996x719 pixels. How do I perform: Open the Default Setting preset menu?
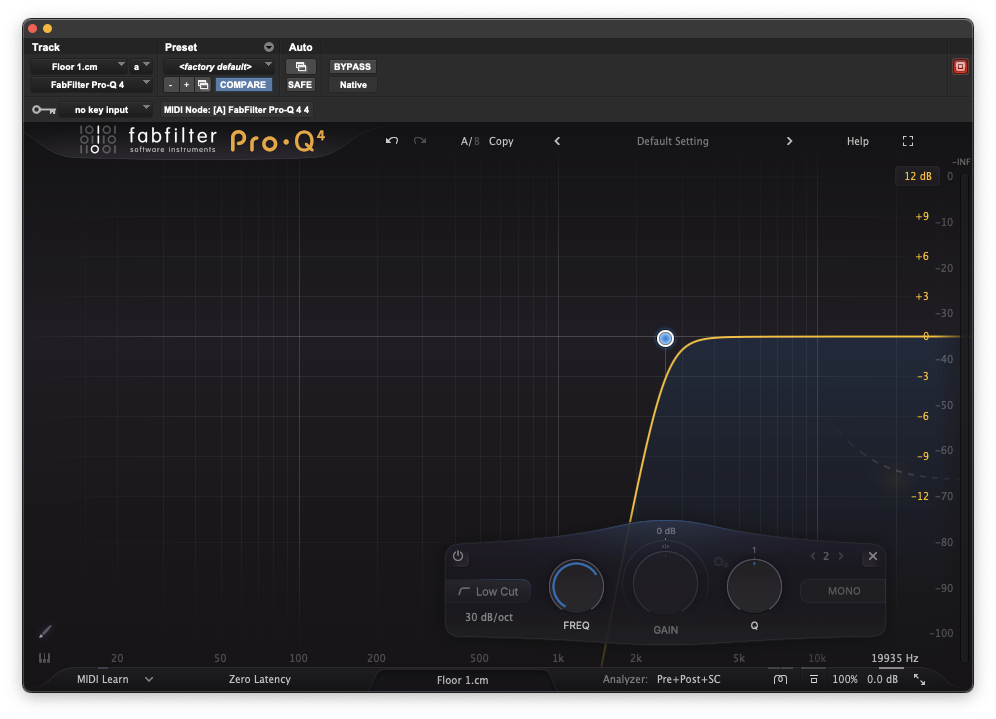click(x=673, y=141)
